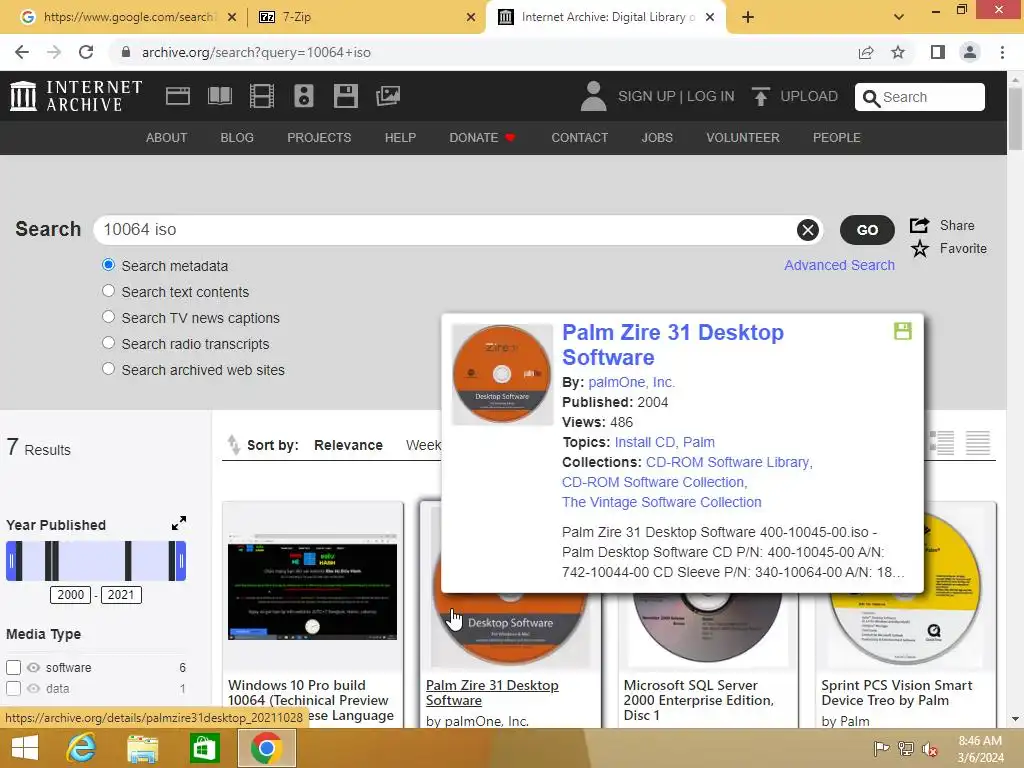Screen dimensions: 1024x768
Task: Open the Images icon in the top bar
Action: [x=388, y=96]
